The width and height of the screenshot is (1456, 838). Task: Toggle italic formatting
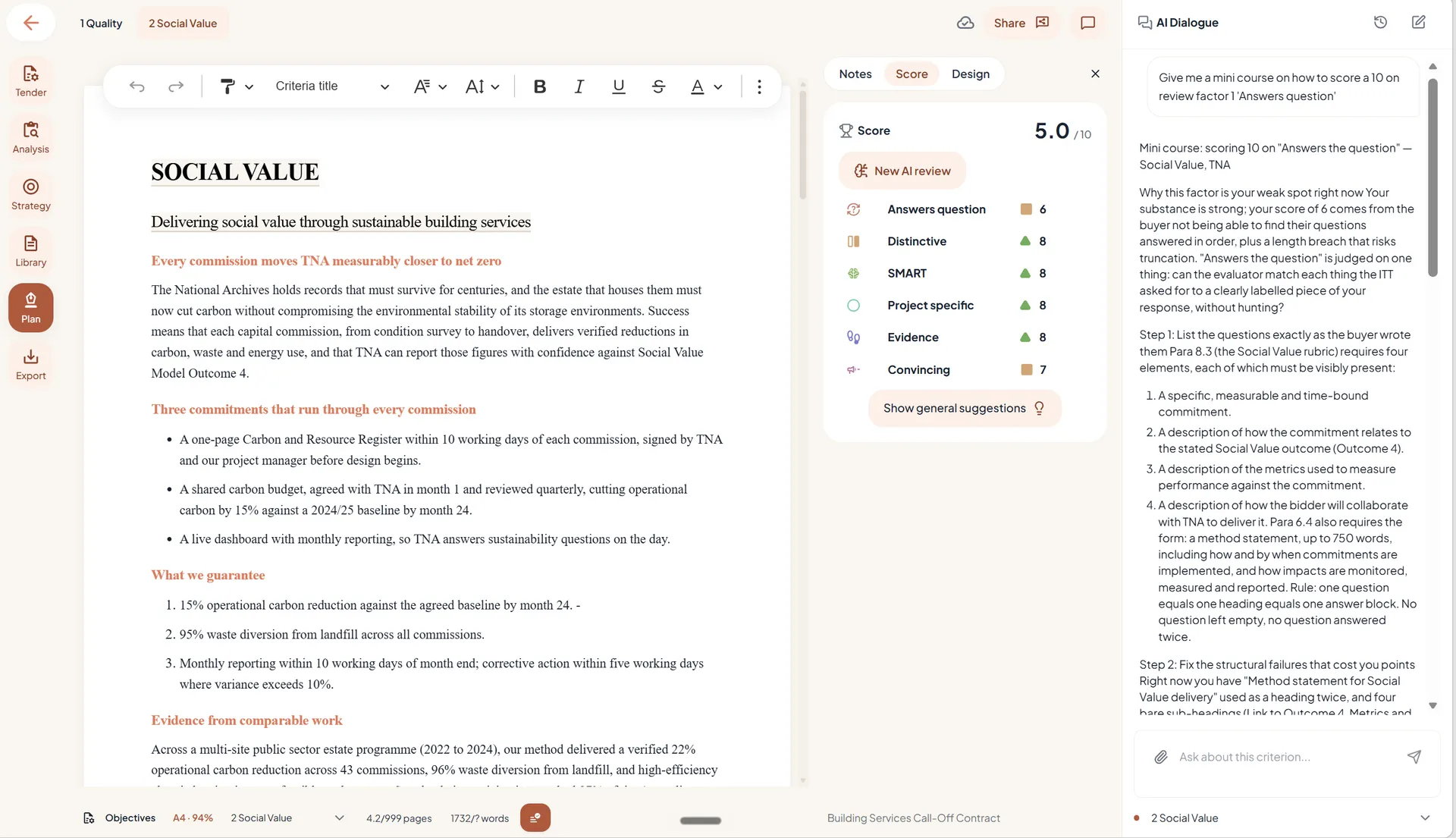click(579, 86)
